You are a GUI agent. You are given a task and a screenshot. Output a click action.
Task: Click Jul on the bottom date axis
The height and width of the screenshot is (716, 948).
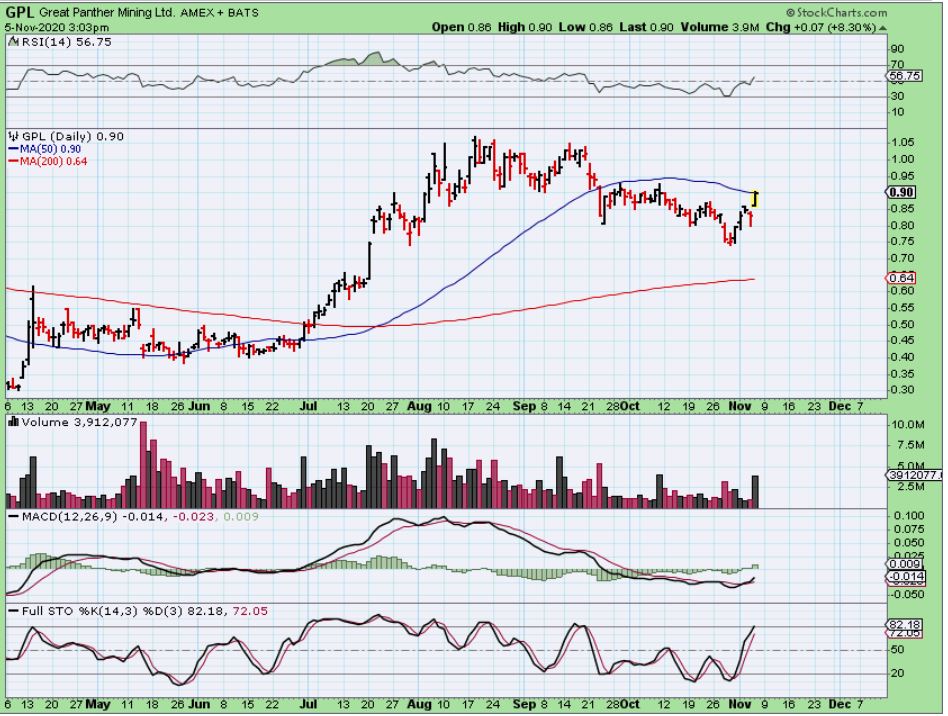pos(308,705)
